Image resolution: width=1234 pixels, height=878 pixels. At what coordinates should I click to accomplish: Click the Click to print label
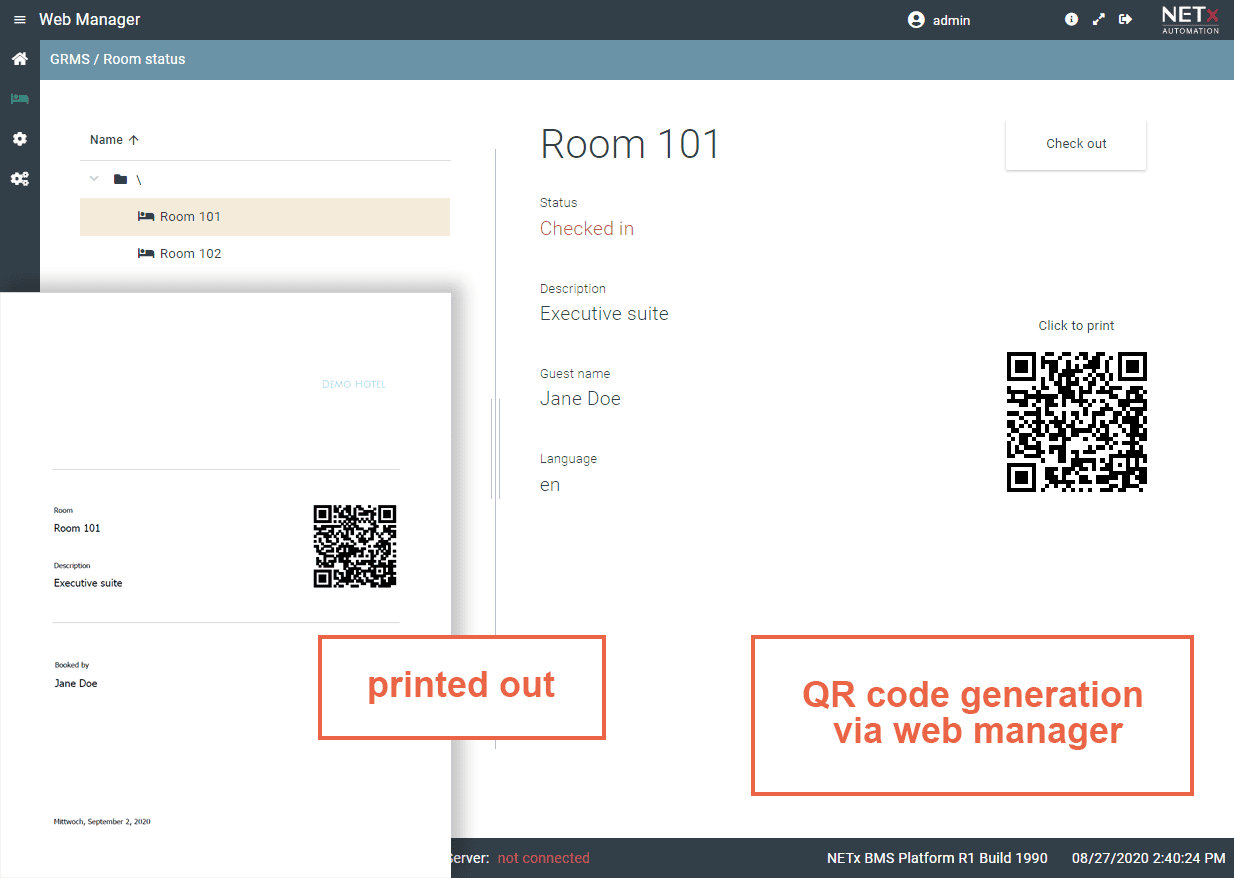click(1076, 326)
